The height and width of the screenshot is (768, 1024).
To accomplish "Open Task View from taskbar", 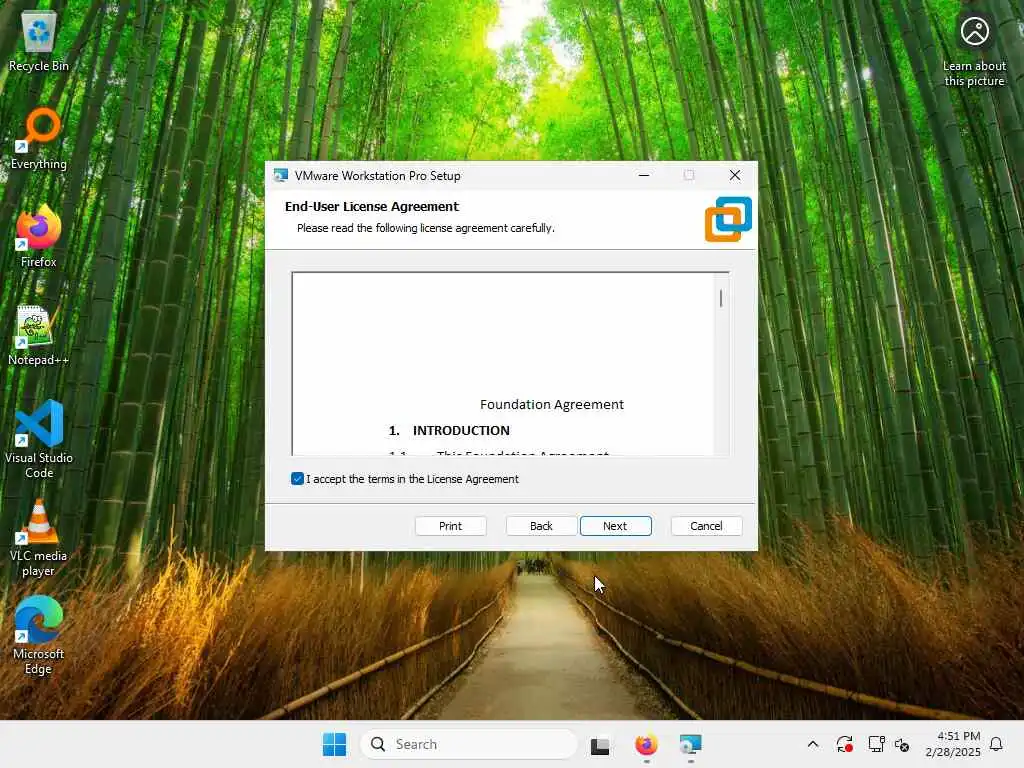I will 600,745.
